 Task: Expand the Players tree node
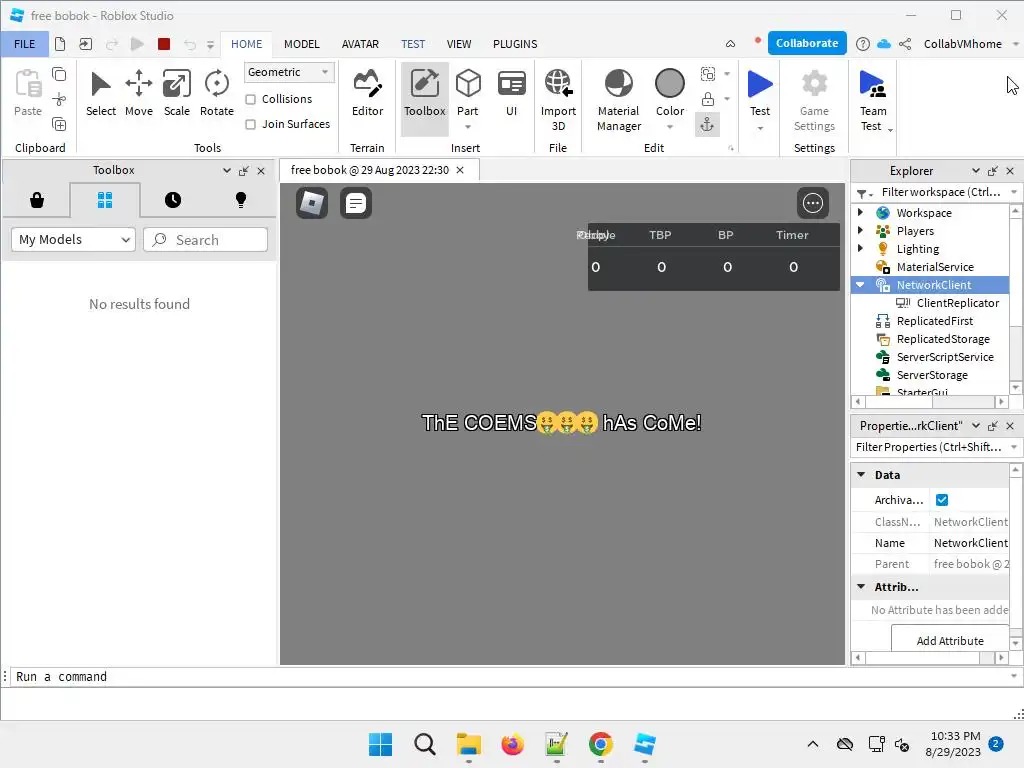coord(860,230)
